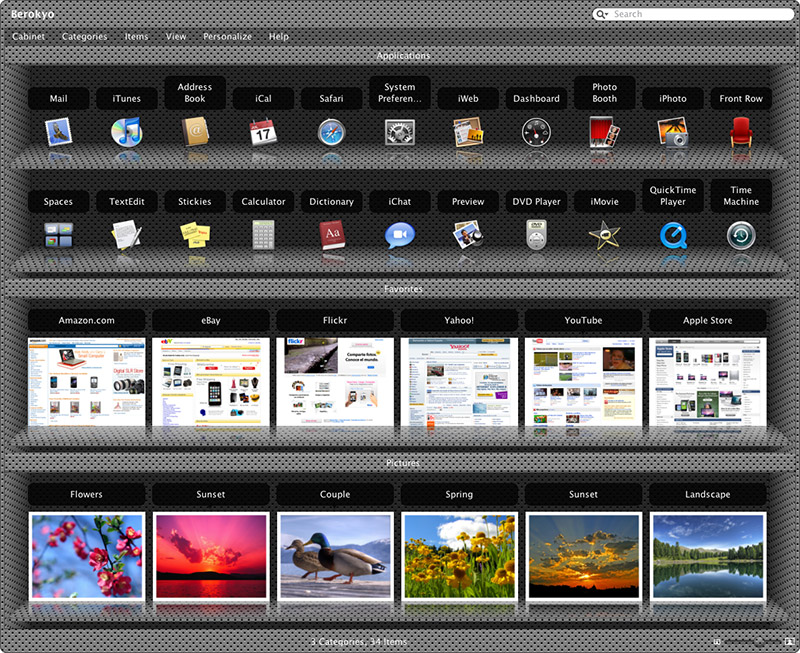Viewport: 800px width, 653px height.
Task: Launch iMovie star icon
Action: click(x=605, y=235)
